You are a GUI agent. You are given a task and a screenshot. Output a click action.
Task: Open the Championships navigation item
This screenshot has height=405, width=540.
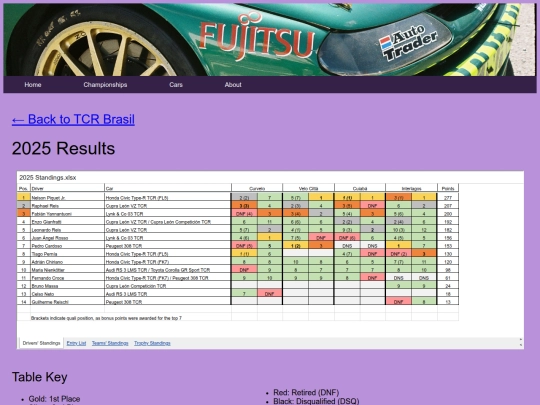[105, 85]
